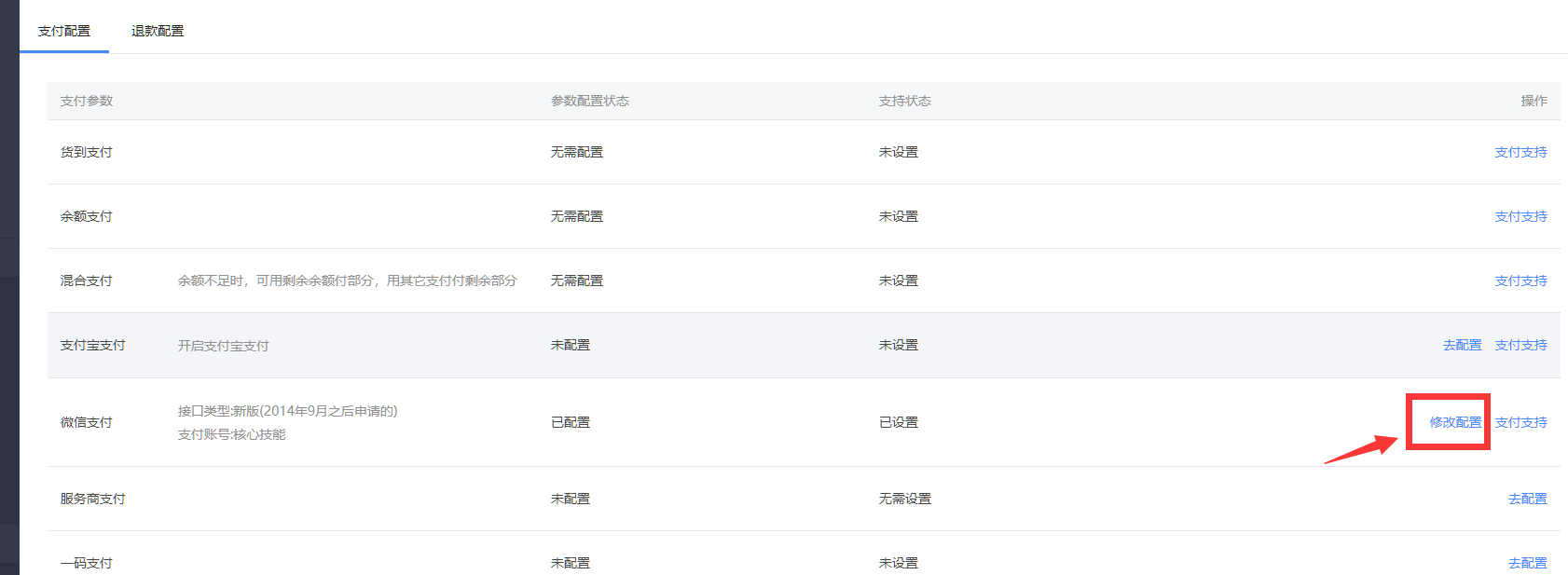Open 支付支持 for 余额支付
Screen dimensions: 1568x575
point(1520,216)
